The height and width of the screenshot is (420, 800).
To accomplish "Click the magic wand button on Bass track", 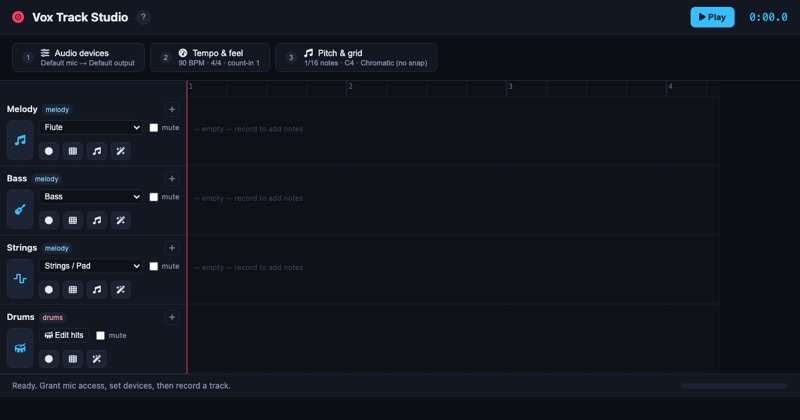I will click(121, 220).
